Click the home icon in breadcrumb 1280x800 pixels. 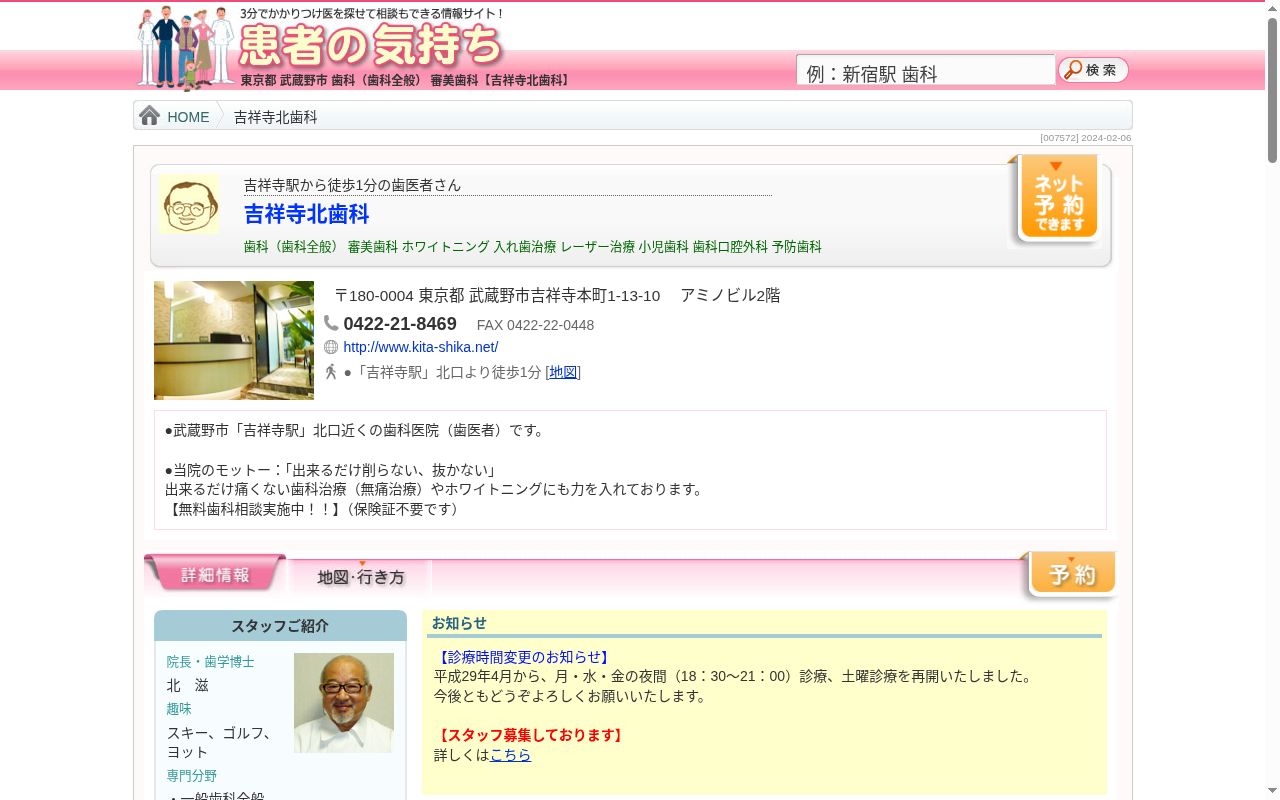pos(150,116)
